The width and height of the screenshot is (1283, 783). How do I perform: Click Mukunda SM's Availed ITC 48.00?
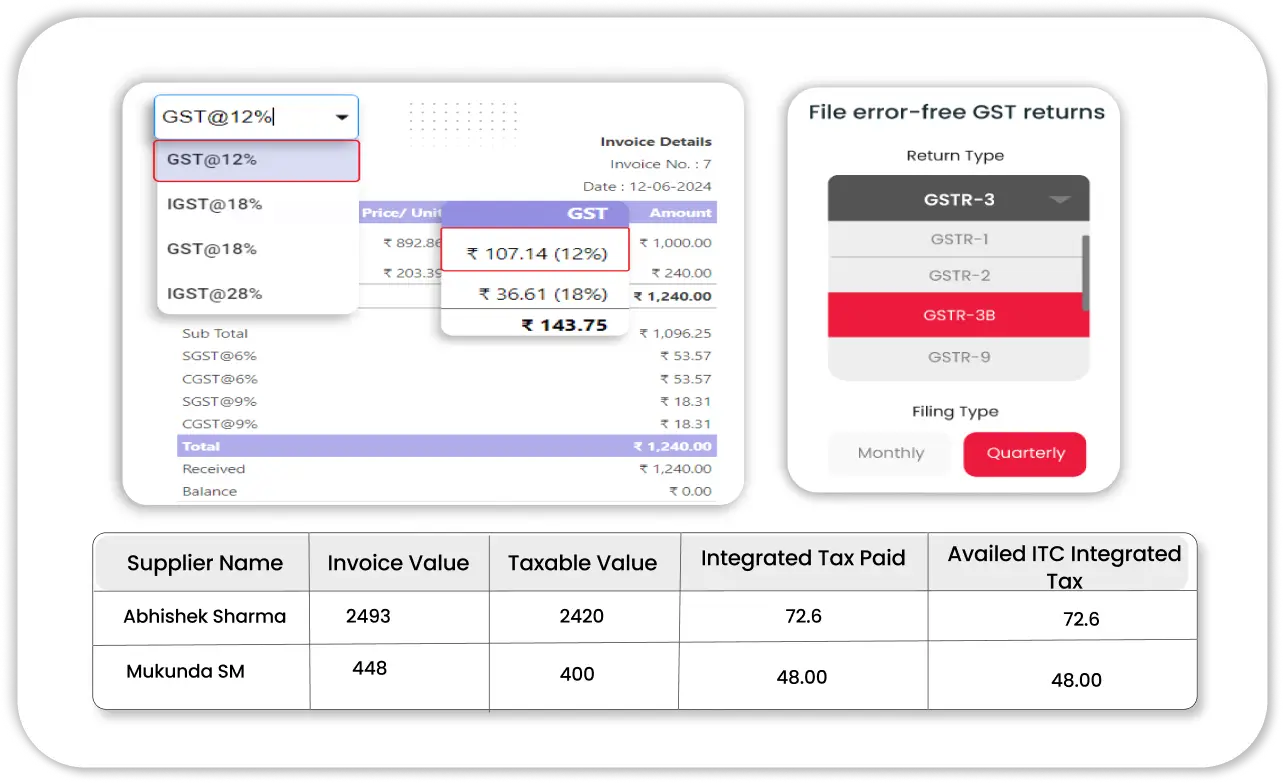[x=1076, y=680]
